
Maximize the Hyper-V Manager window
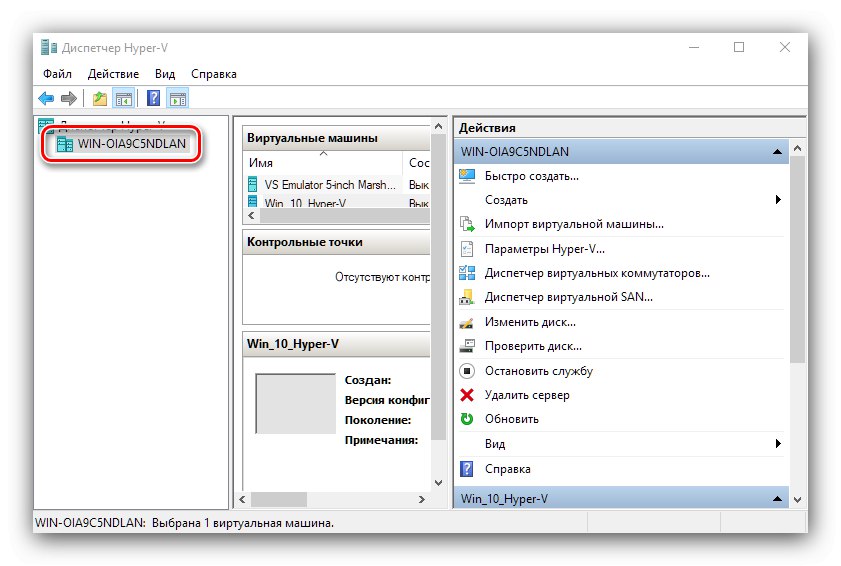coord(739,47)
